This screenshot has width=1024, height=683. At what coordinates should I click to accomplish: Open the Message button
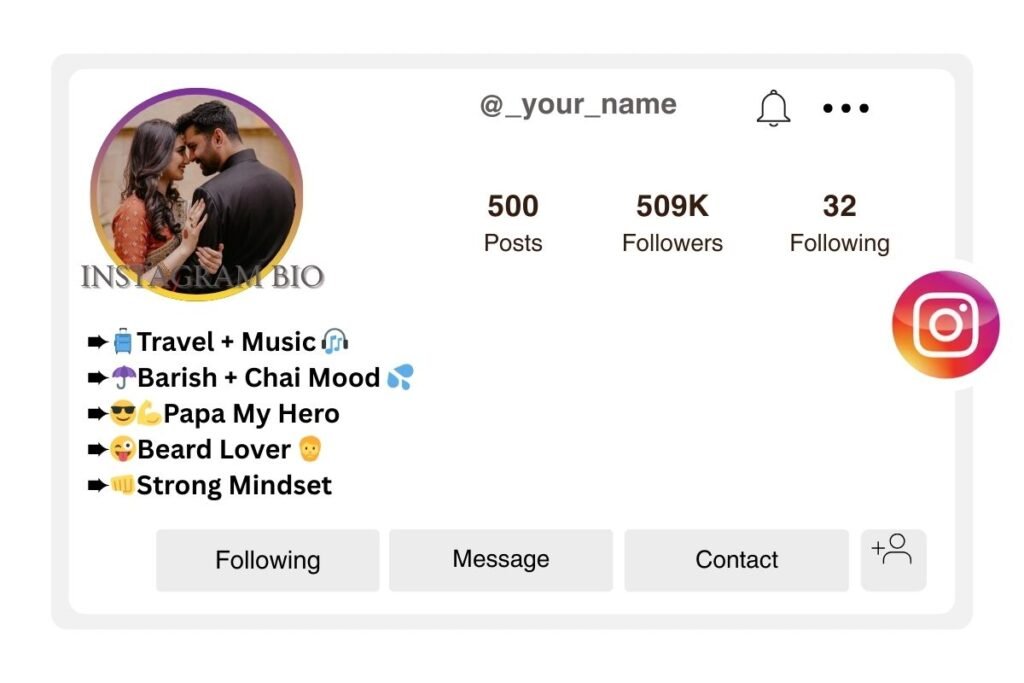[501, 560]
